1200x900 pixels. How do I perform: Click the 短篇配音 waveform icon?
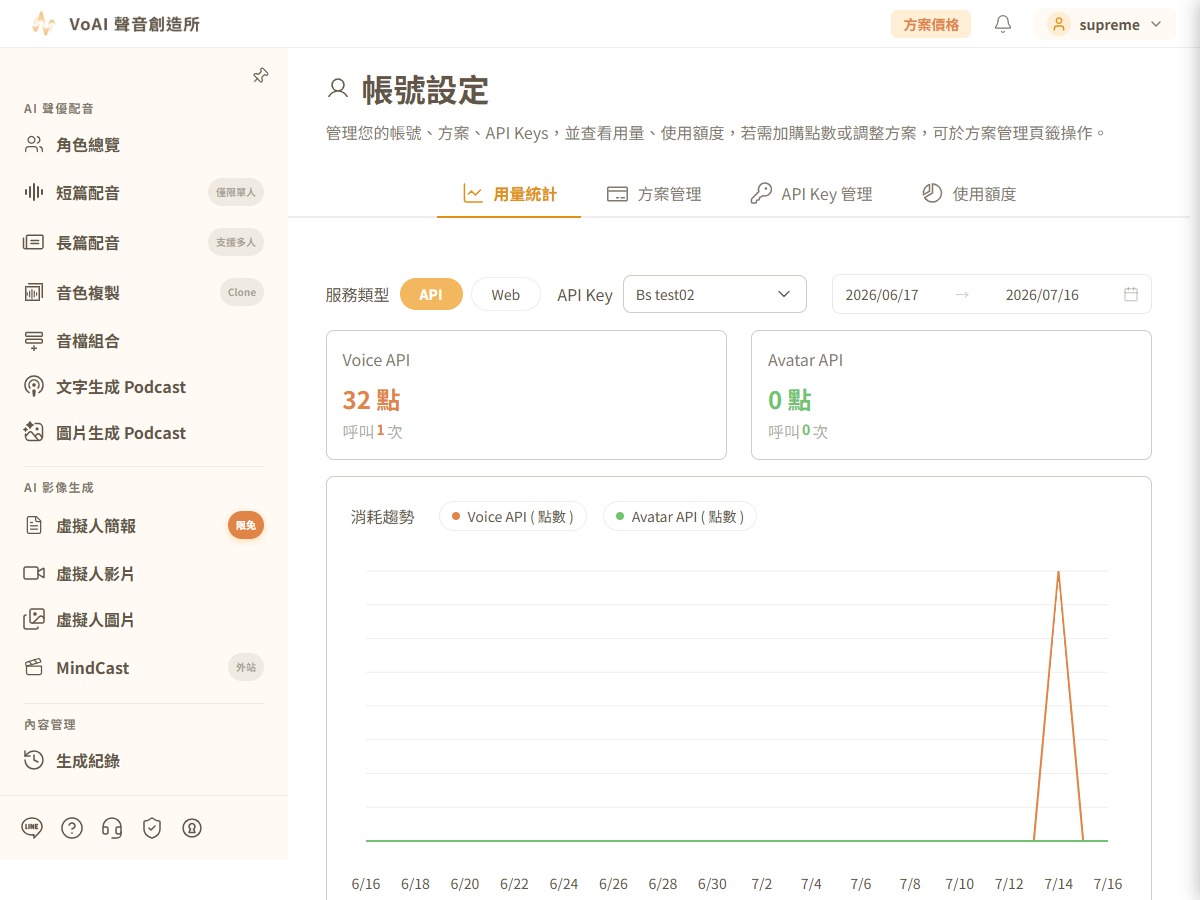(x=34, y=193)
